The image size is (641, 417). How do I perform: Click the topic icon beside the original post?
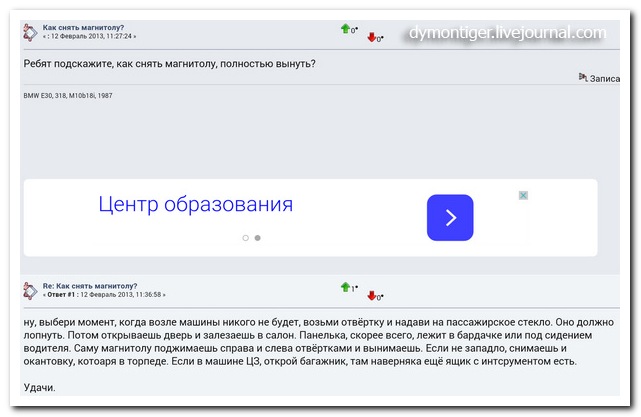tap(30, 31)
